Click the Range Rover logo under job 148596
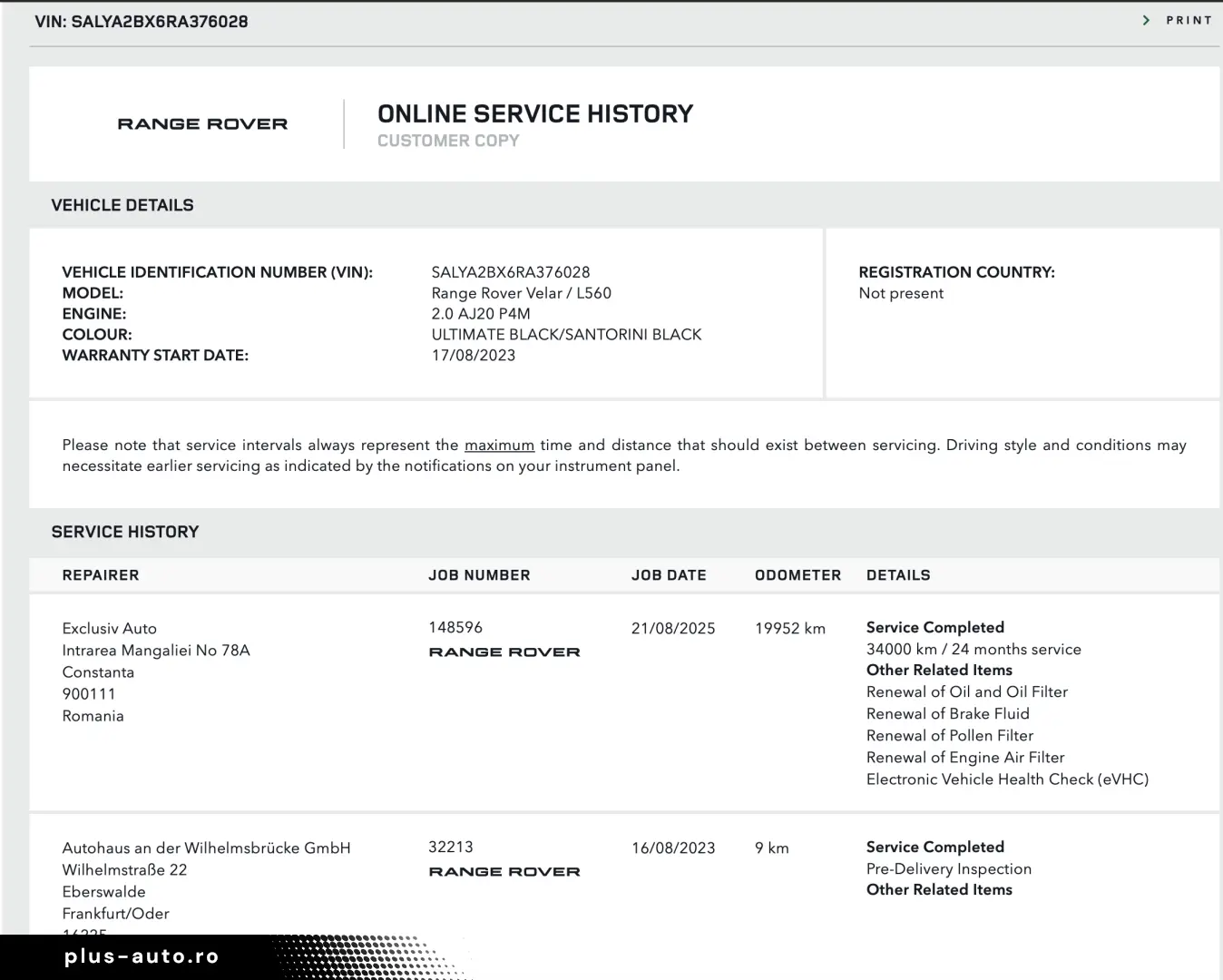 click(x=504, y=652)
